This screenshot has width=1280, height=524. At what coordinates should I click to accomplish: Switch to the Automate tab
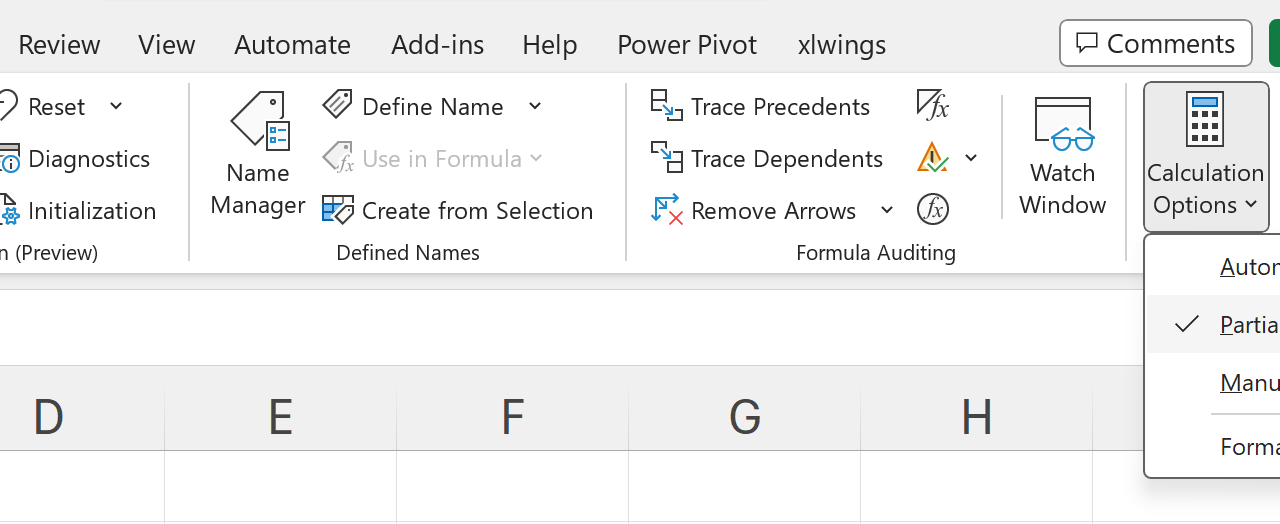[x=292, y=45]
